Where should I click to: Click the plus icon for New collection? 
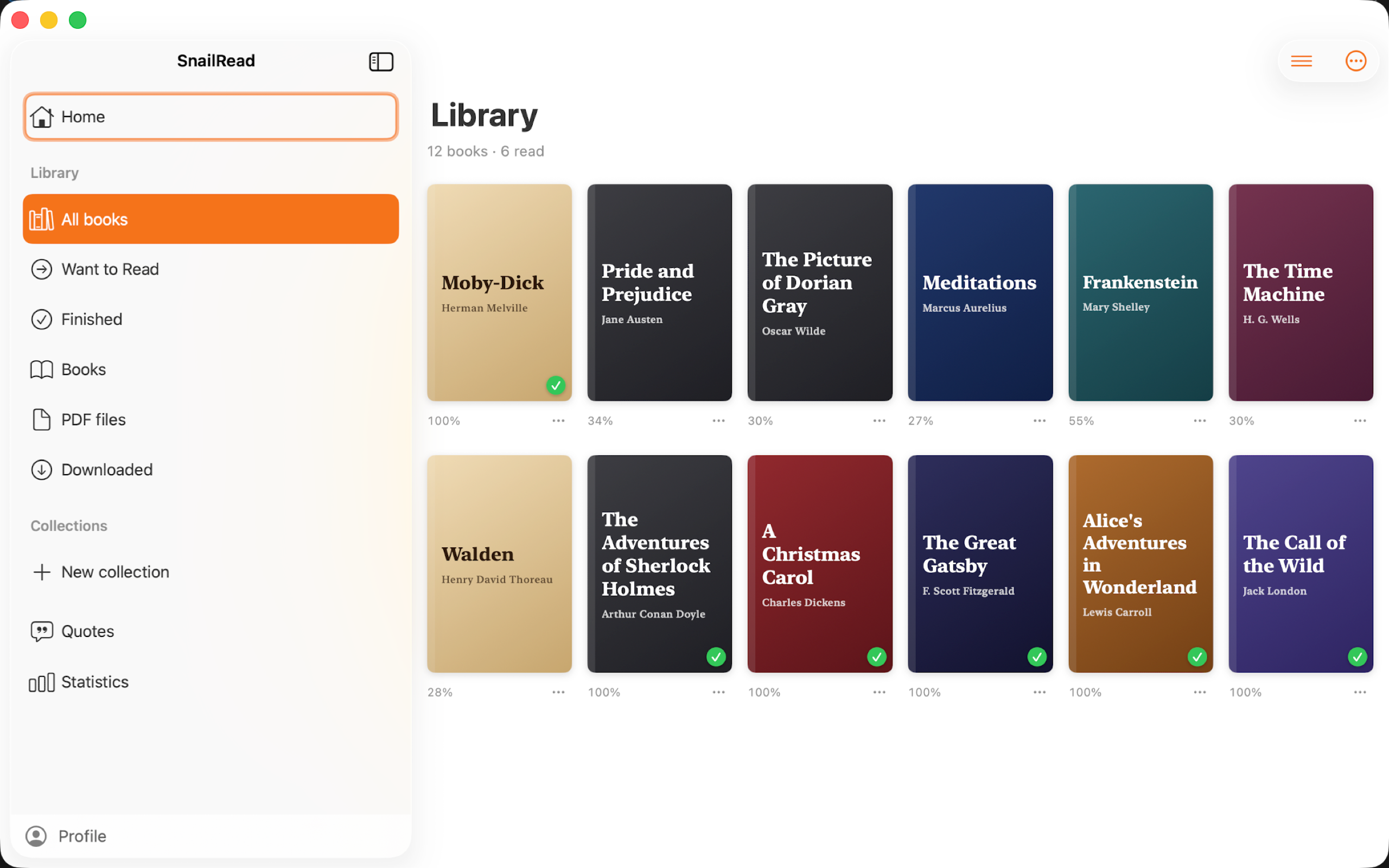point(41,572)
